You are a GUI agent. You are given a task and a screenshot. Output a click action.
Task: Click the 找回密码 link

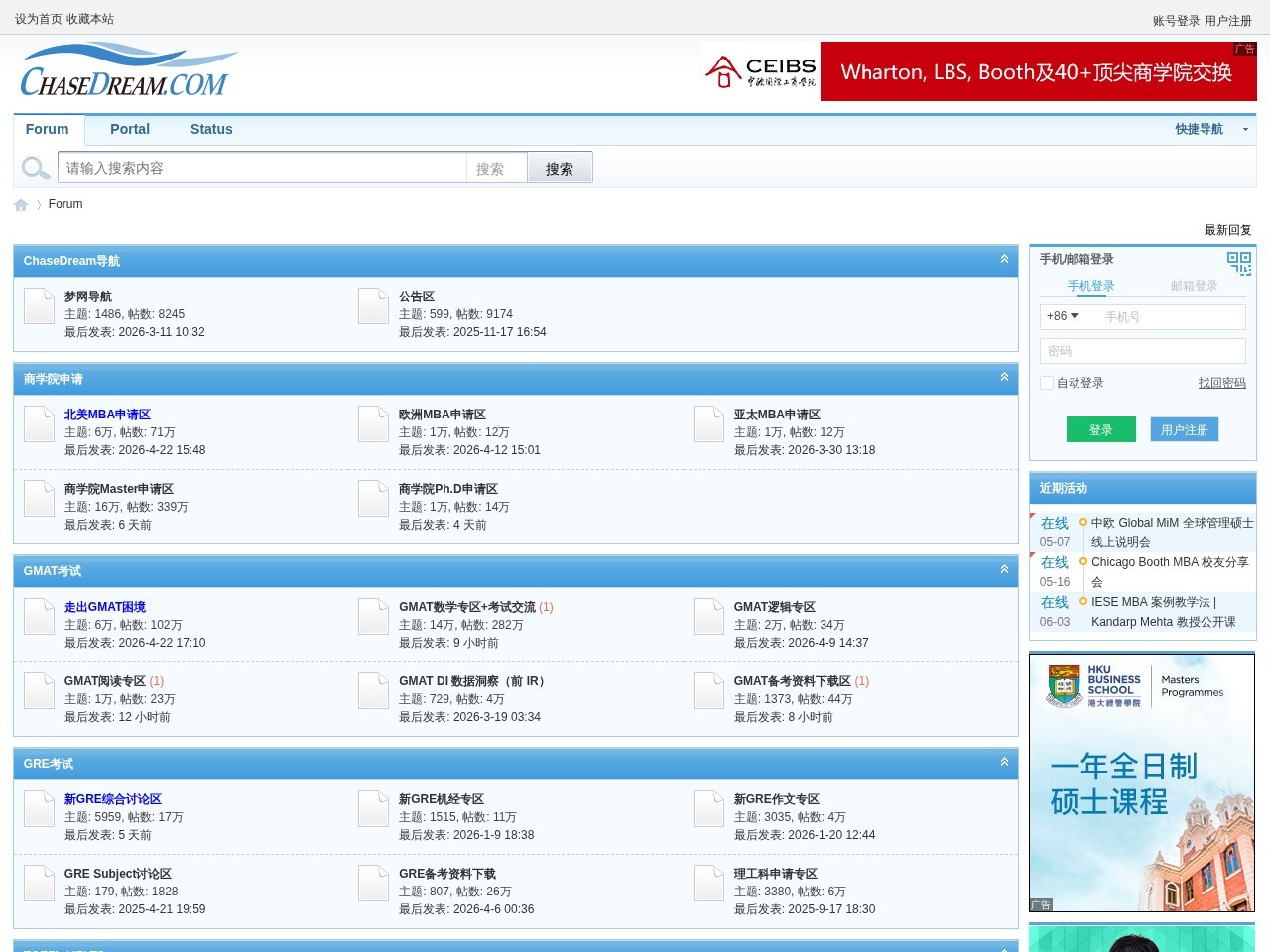tap(1221, 383)
